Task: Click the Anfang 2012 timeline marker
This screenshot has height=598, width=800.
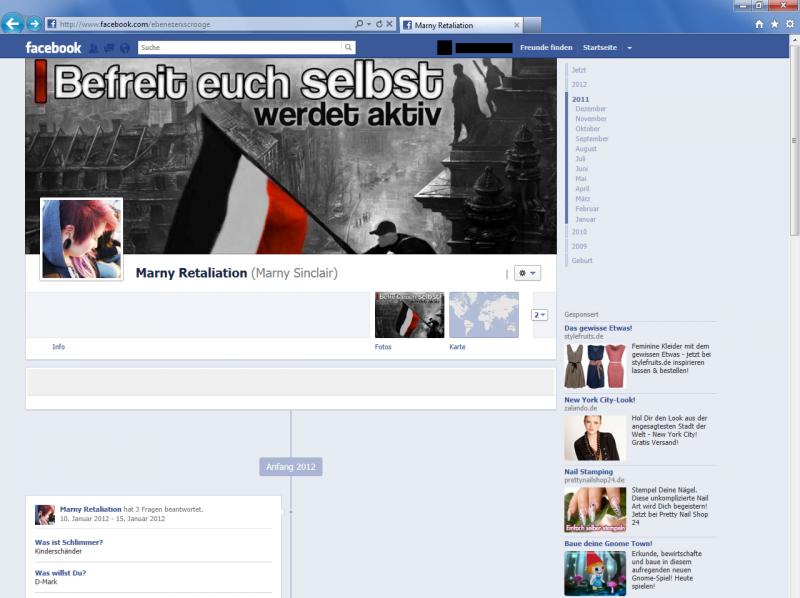Action: pos(289,464)
